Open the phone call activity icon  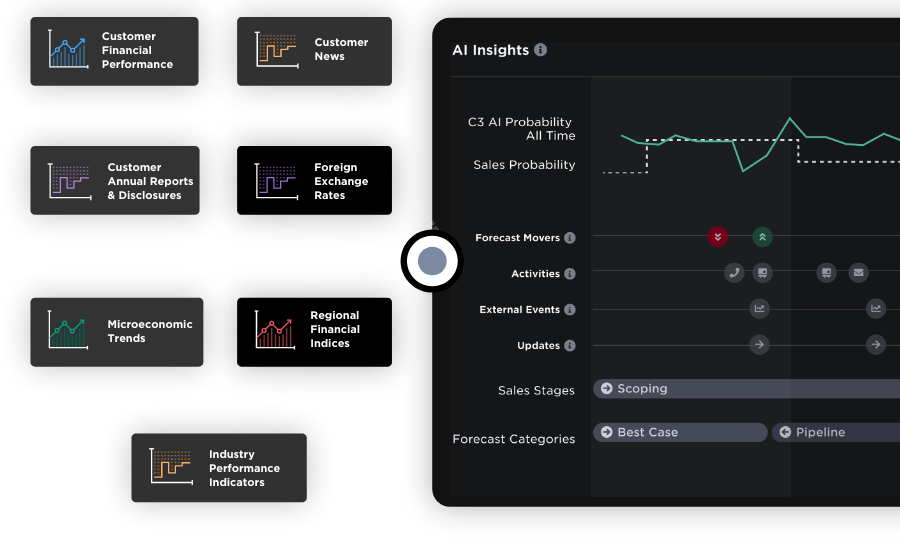pos(735,272)
